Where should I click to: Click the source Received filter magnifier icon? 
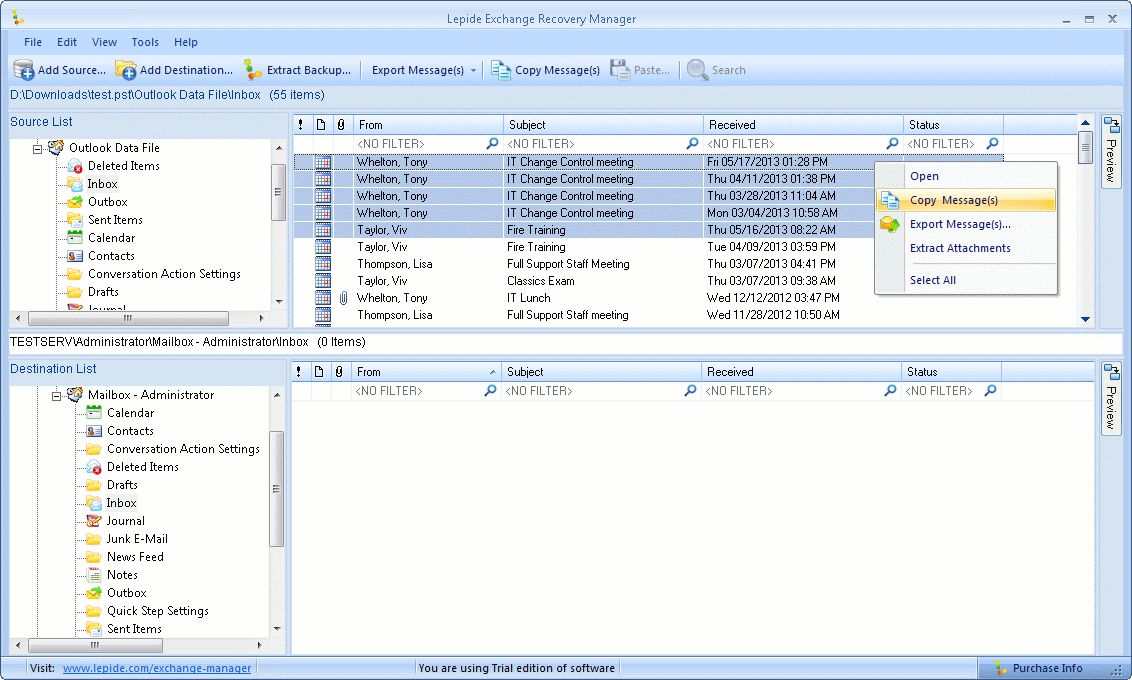pos(892,144)
